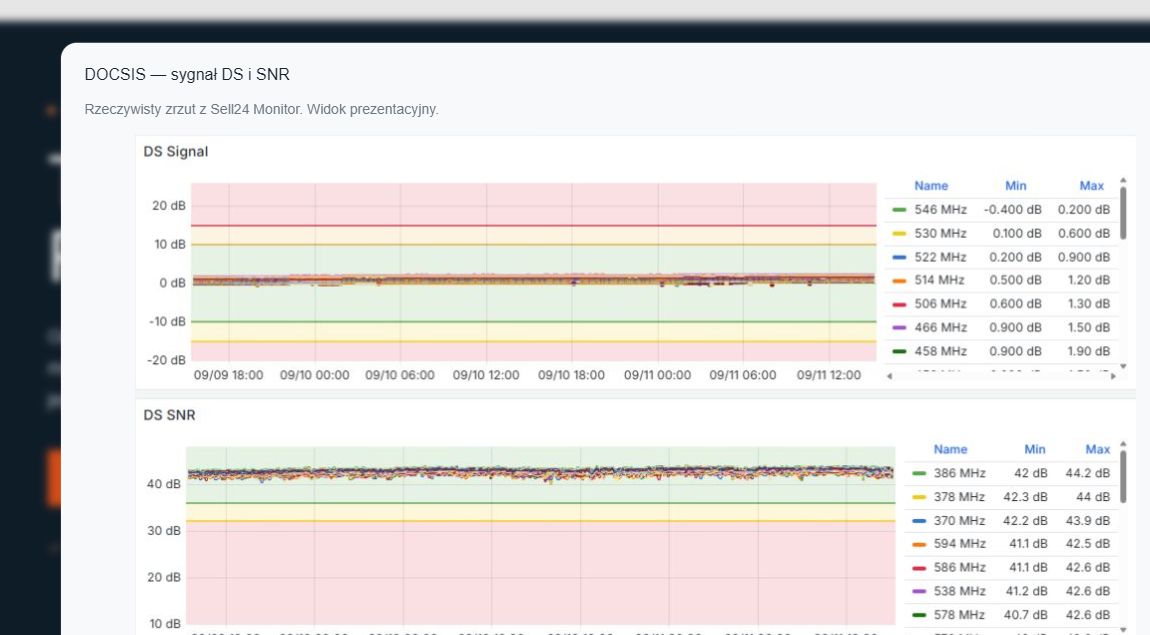Click yellow color swatch next to 530 MHz

coord(899,233)
